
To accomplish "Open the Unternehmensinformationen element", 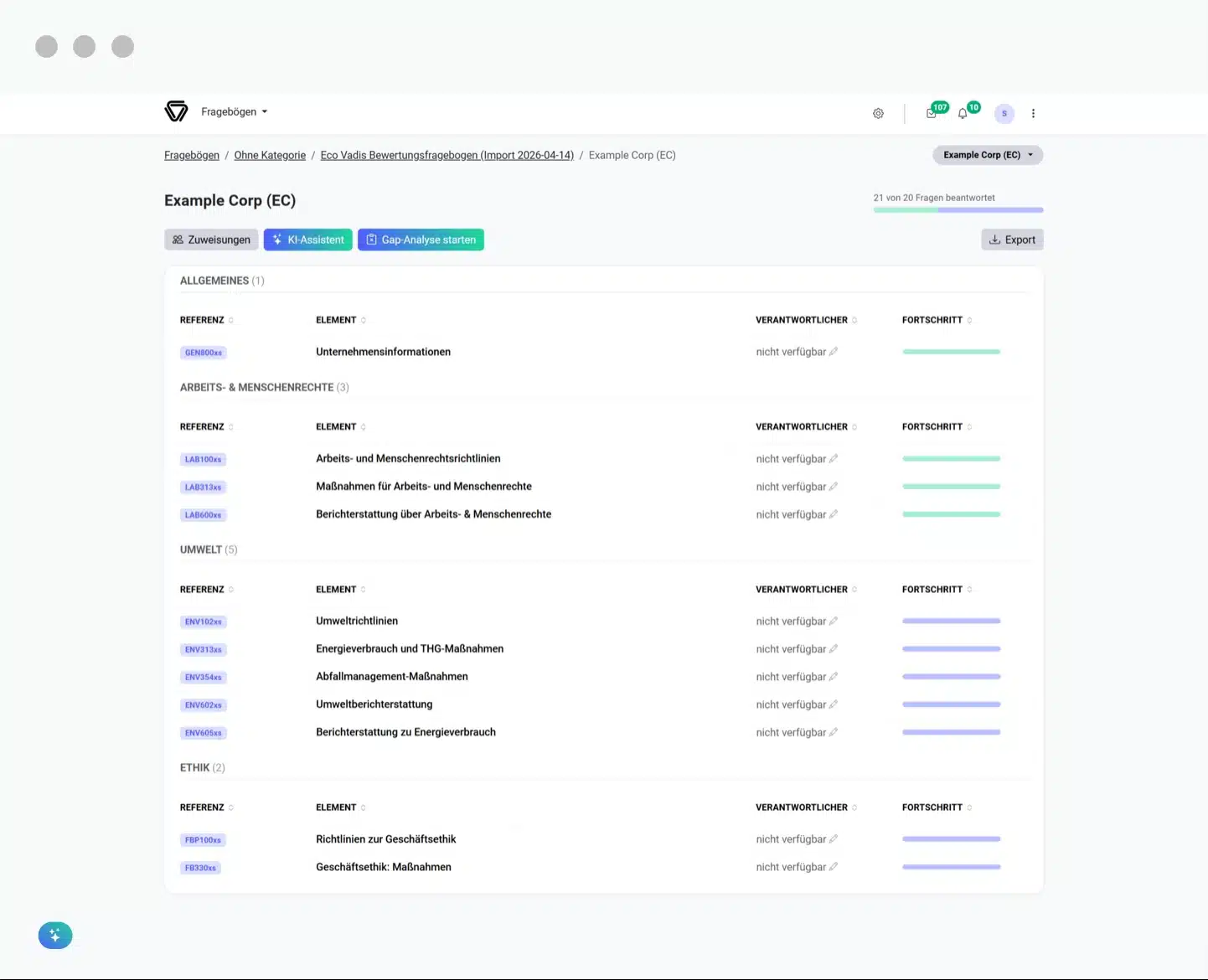I will 384,352.
